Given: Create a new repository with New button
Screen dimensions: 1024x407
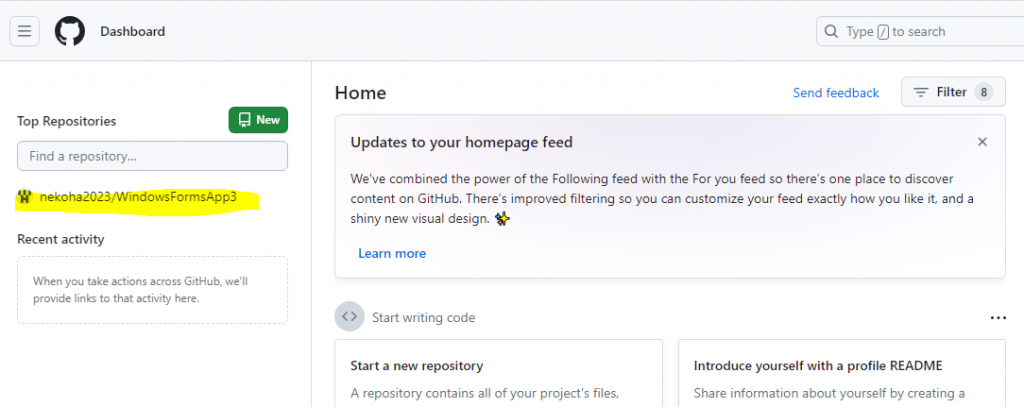Looking at the screenshot, I should point(258,120).
